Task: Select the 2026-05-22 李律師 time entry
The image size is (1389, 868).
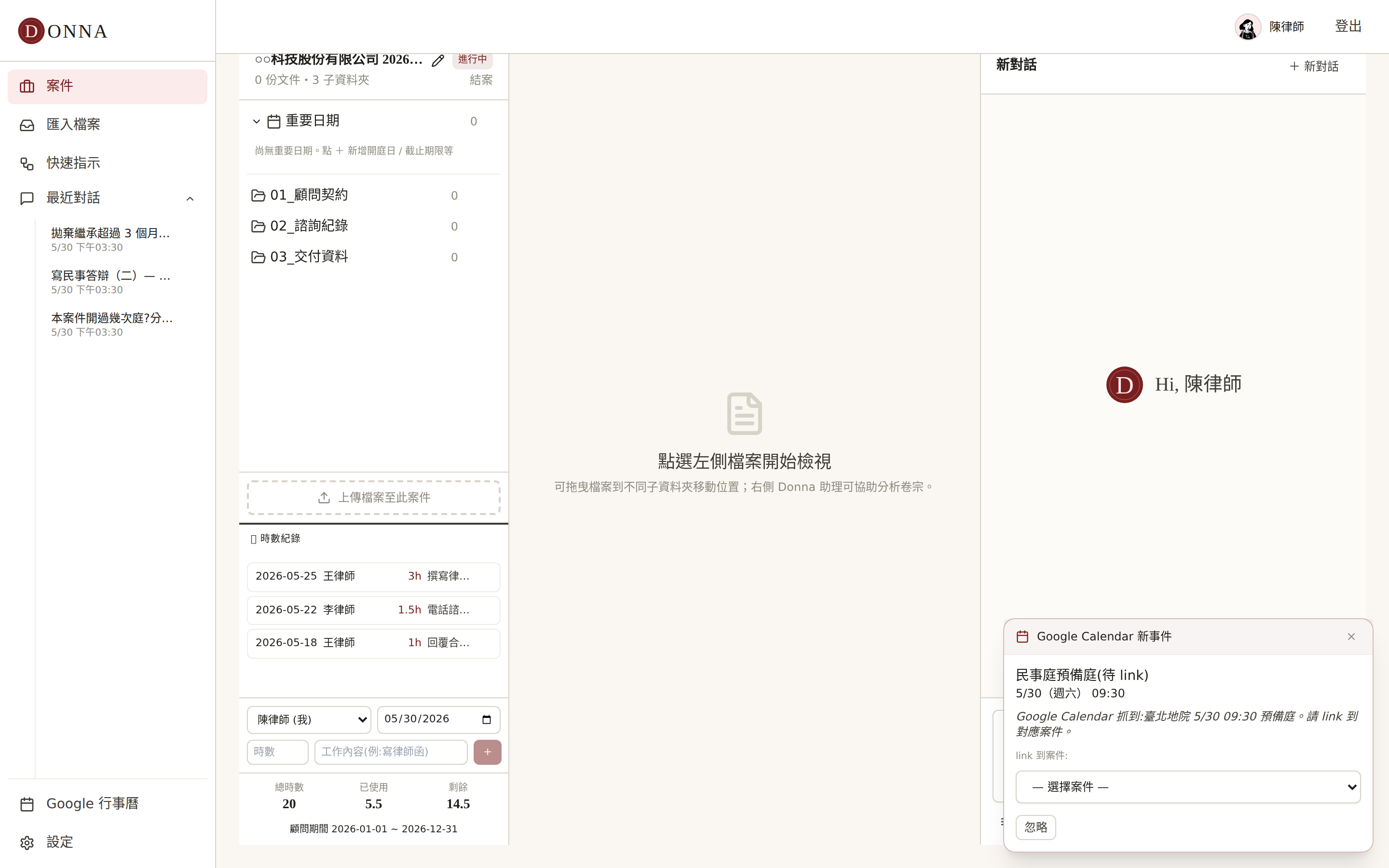Action: click(374, 610)
